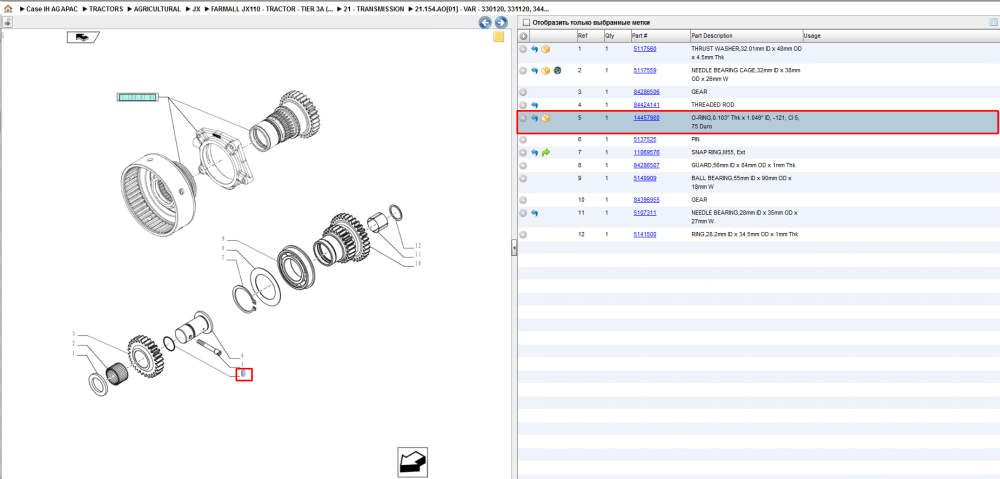The height and width of the screenshot is (479, 1000).
Task: Click the round select icon for the GUARD row
Action: pos(523,165)
